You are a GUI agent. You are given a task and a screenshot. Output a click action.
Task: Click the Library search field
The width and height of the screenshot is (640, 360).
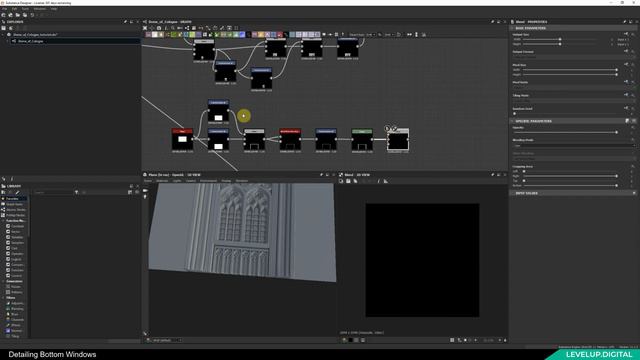53,192
